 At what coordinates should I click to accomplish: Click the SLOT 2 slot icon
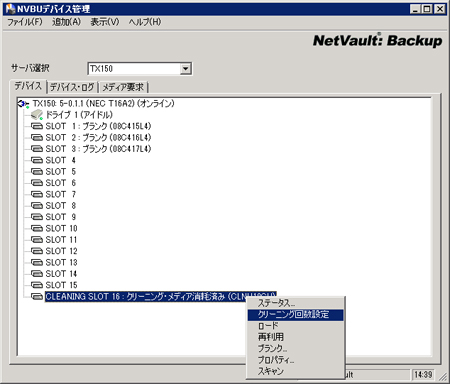37,138
